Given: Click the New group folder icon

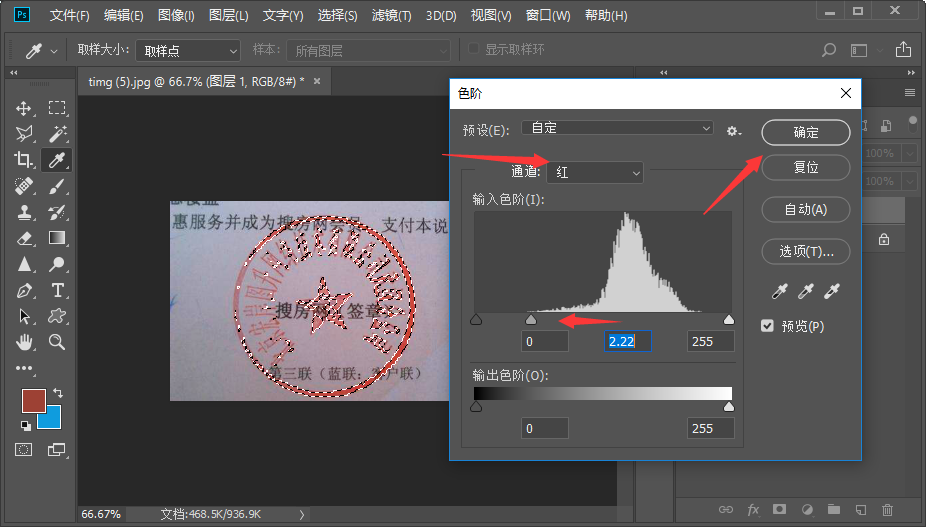Looking at the screenshot, I should (834, 509).
